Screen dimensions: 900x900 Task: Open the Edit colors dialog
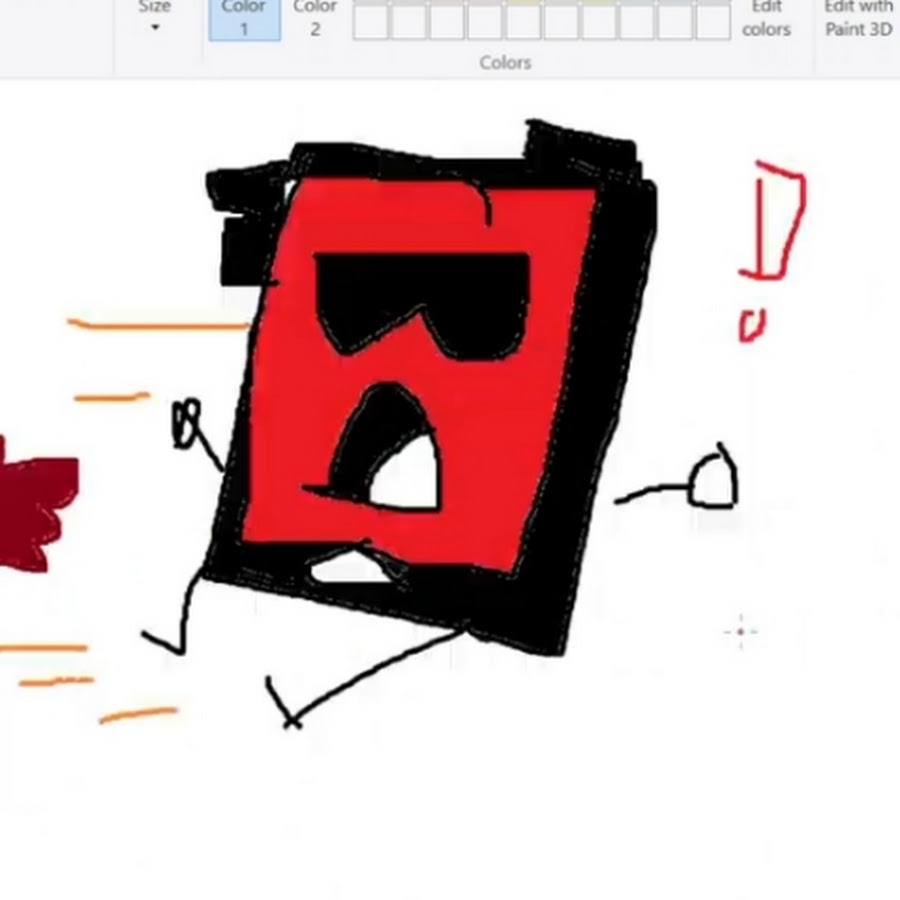coord(766,19)
